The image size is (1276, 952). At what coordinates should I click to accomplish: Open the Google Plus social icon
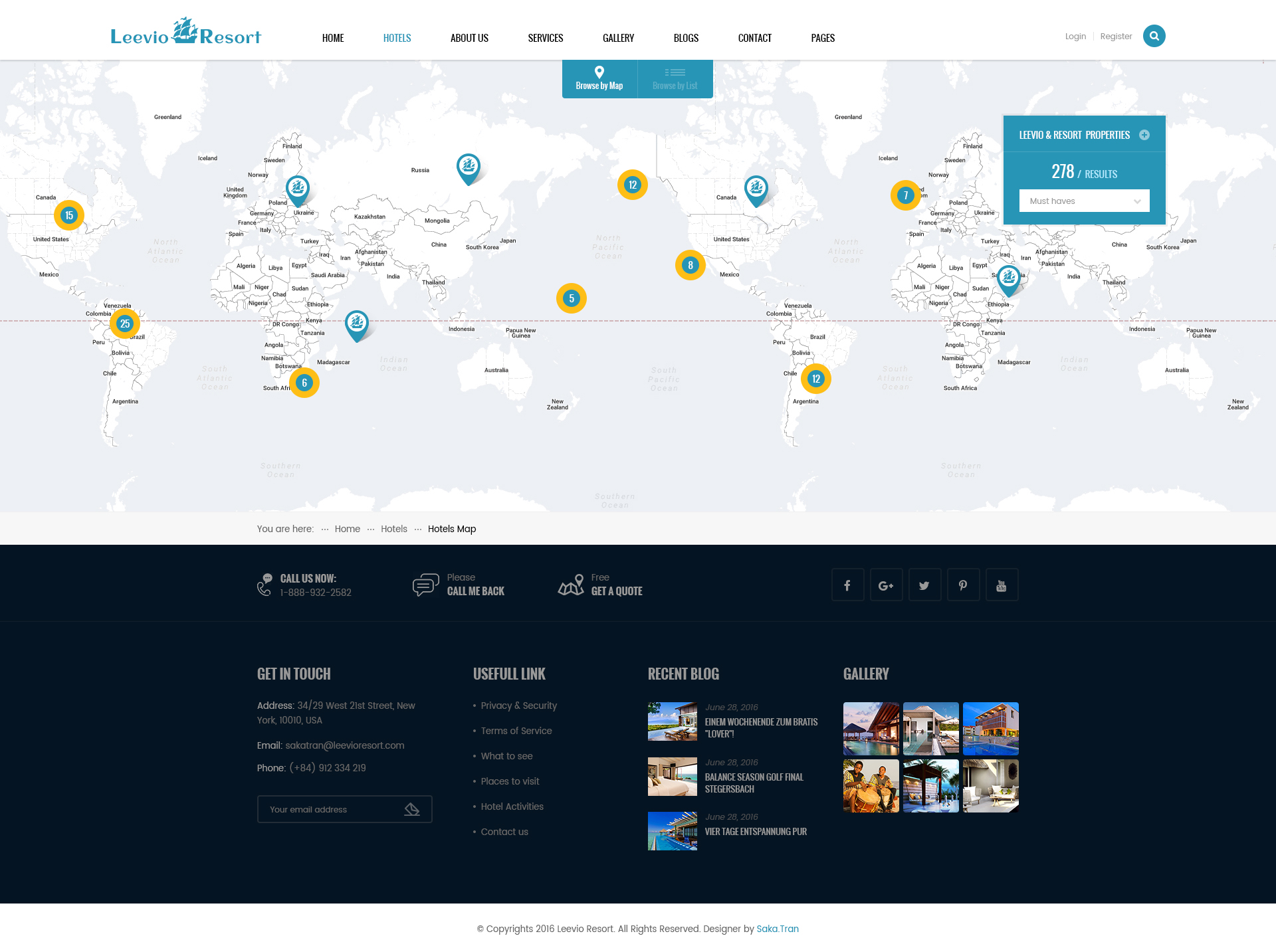coord(886,585)
